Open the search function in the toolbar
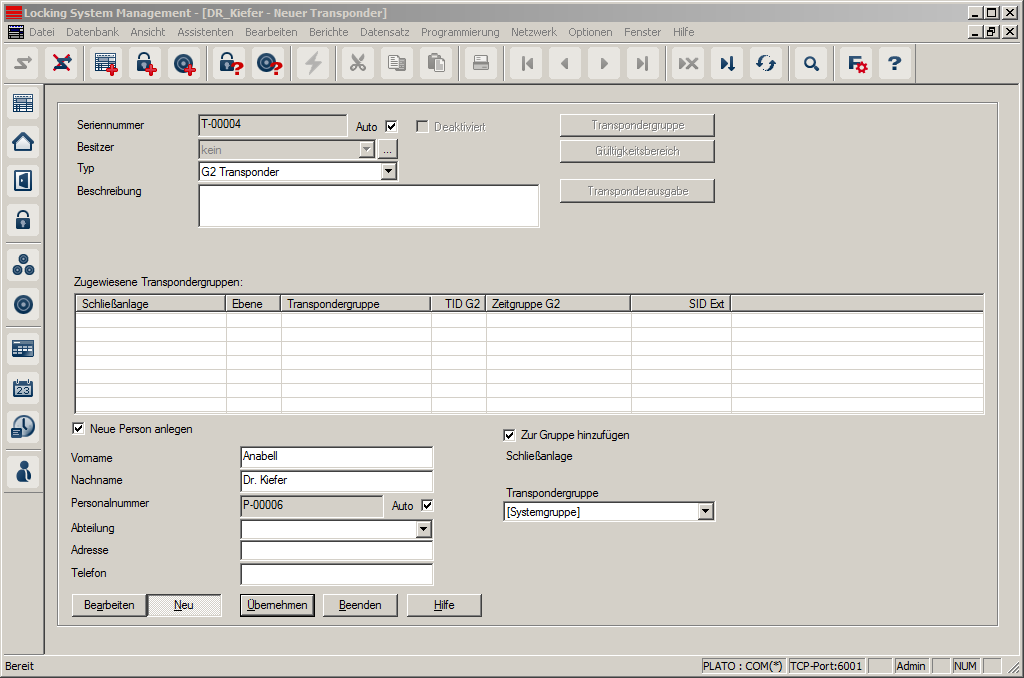This screenshot has height=678, width=1024. [811, 62]
